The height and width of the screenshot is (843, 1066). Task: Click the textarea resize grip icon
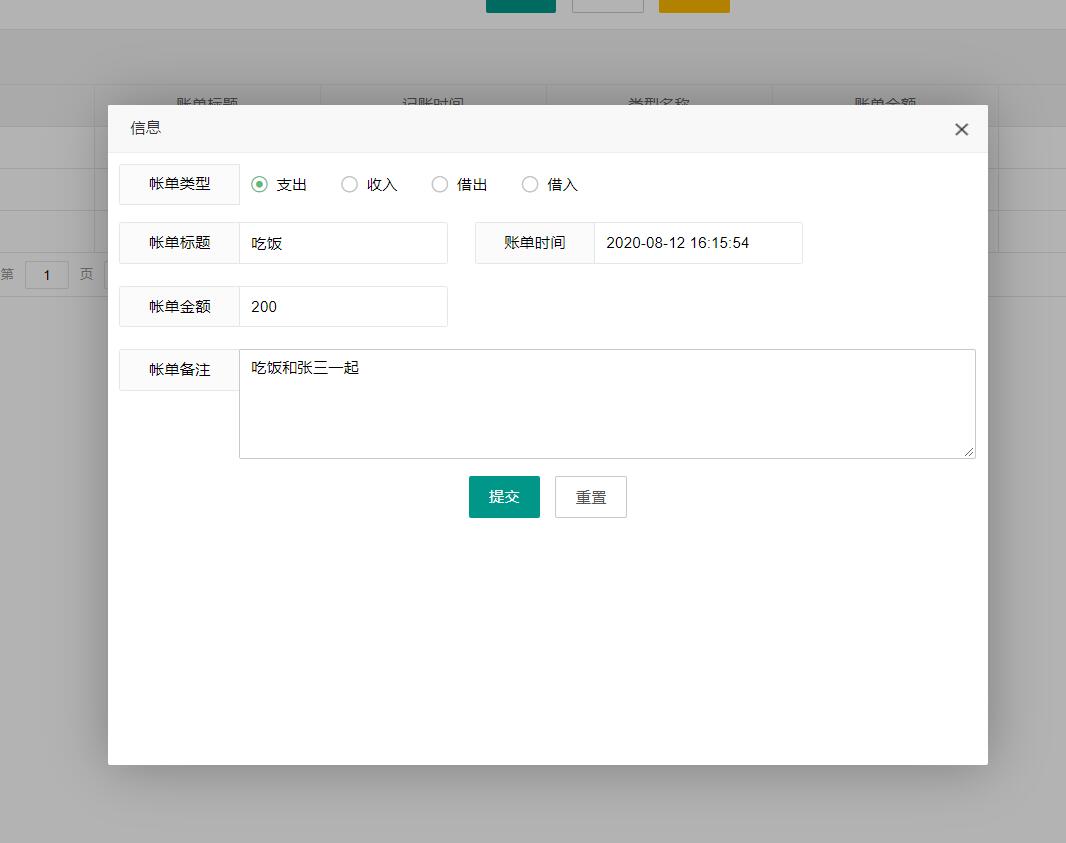(970, 453)
